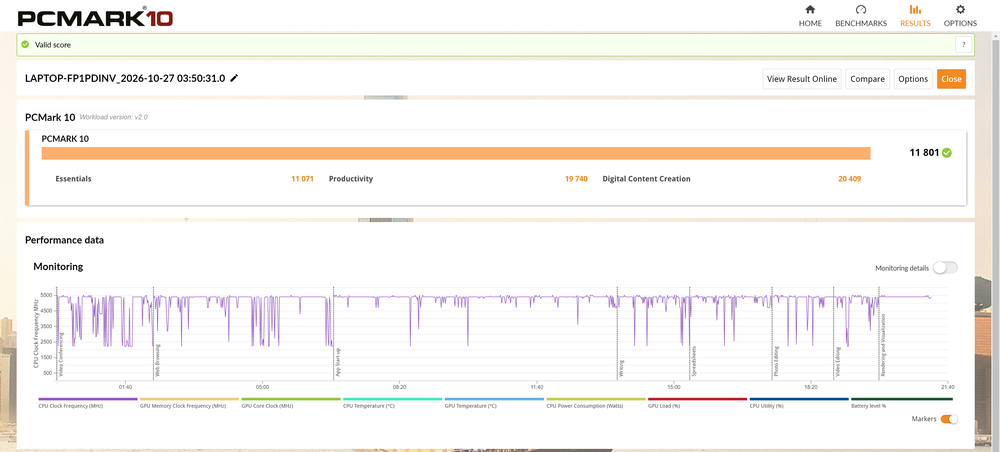Select the Results bar chart icon

tap(915, 10)
